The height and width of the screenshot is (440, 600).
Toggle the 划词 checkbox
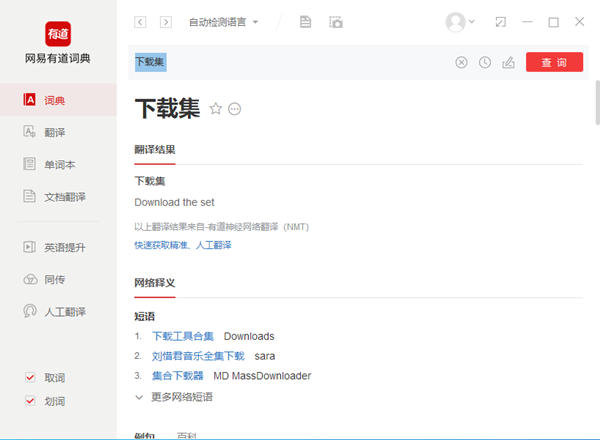[30, 401]
